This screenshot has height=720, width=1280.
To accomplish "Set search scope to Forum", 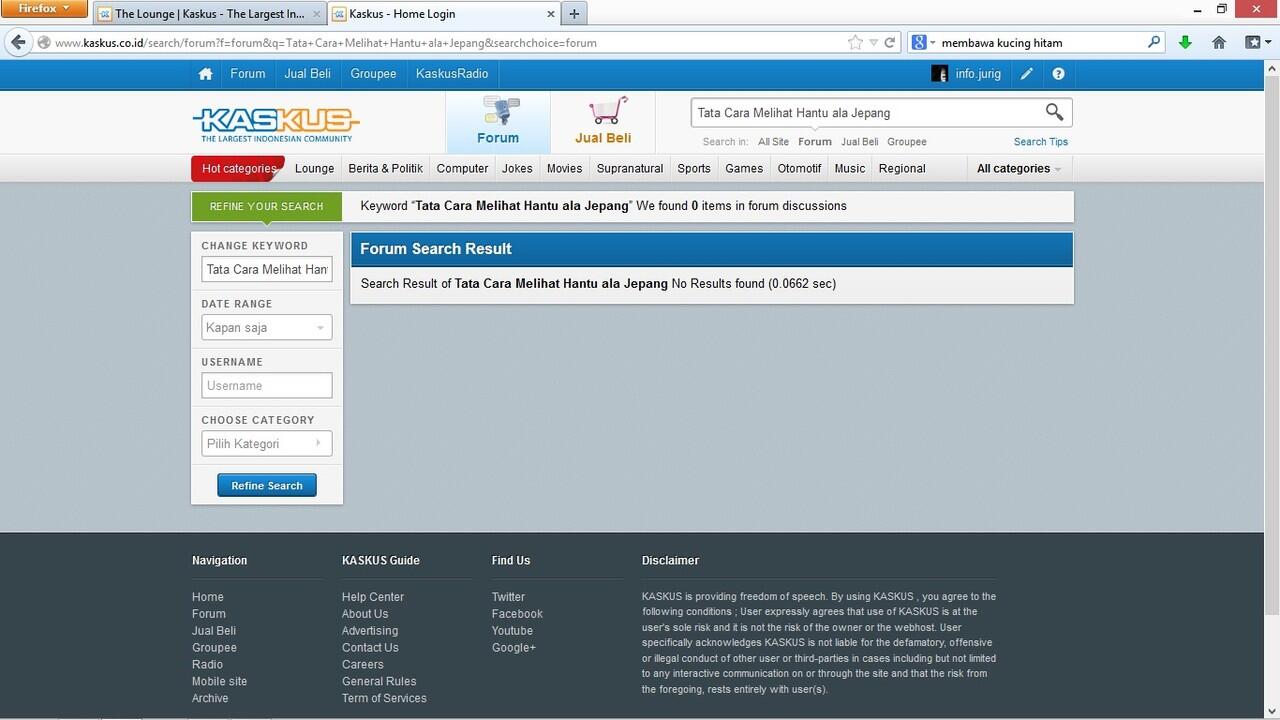I will tap(815, 142).
